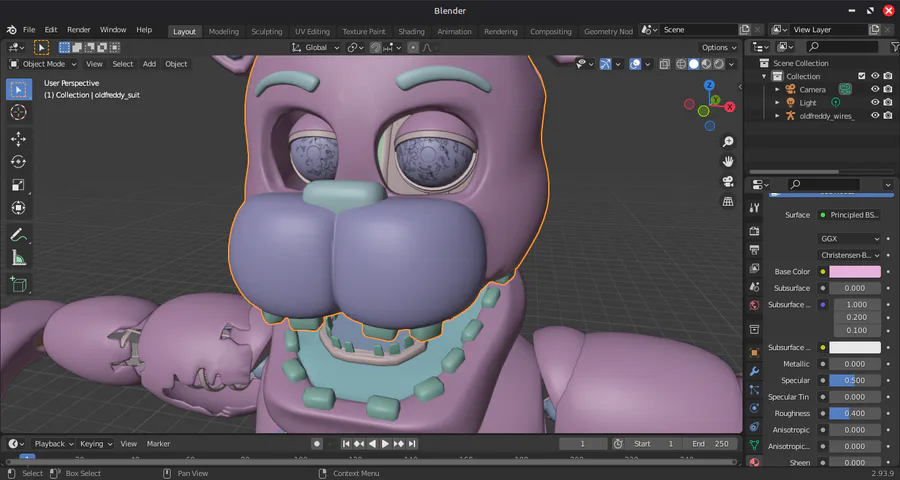Activate the Move tool
Viewport: 900px width, 480px height.
[x=18, y=139]
